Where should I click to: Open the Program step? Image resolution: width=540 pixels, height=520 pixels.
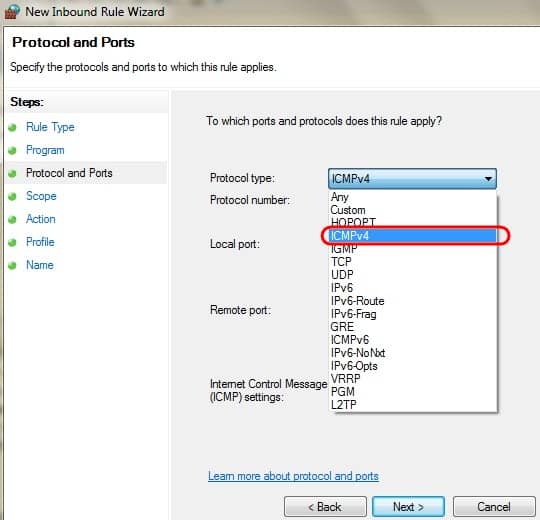[45, 150]
